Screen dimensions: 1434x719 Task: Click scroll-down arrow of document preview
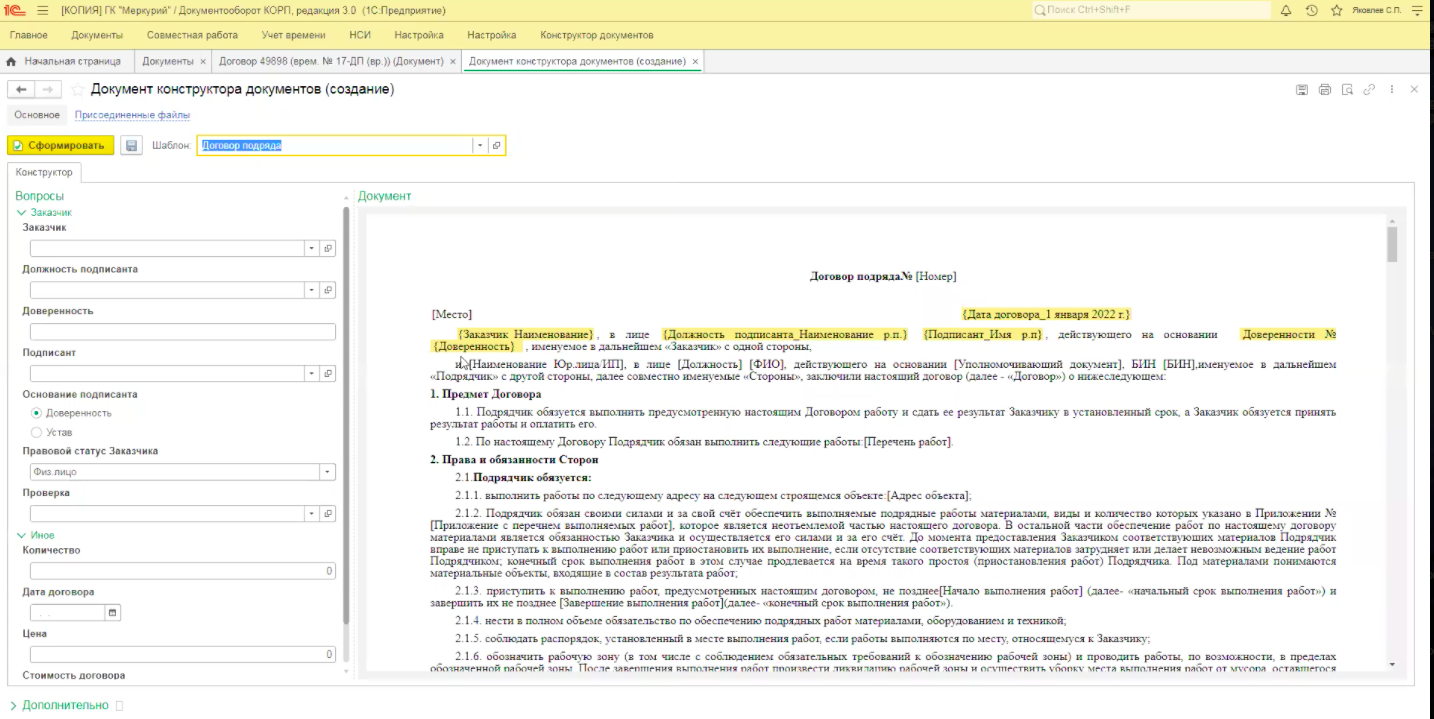coord(1392,664)
